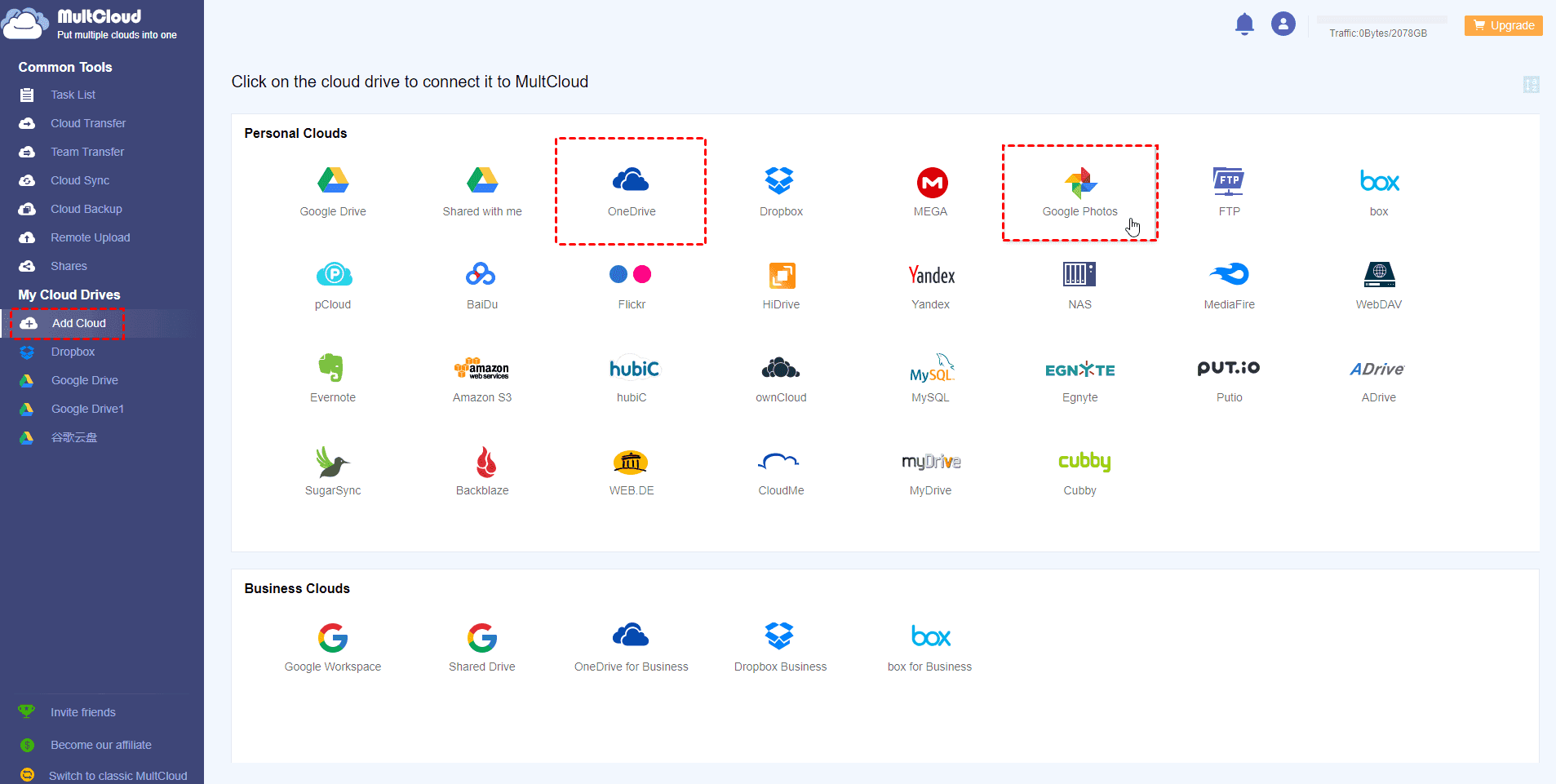The width and height of the screenshot is (1556, 784).
Task: Connect Putio account
Action: tap(1229, 379)
